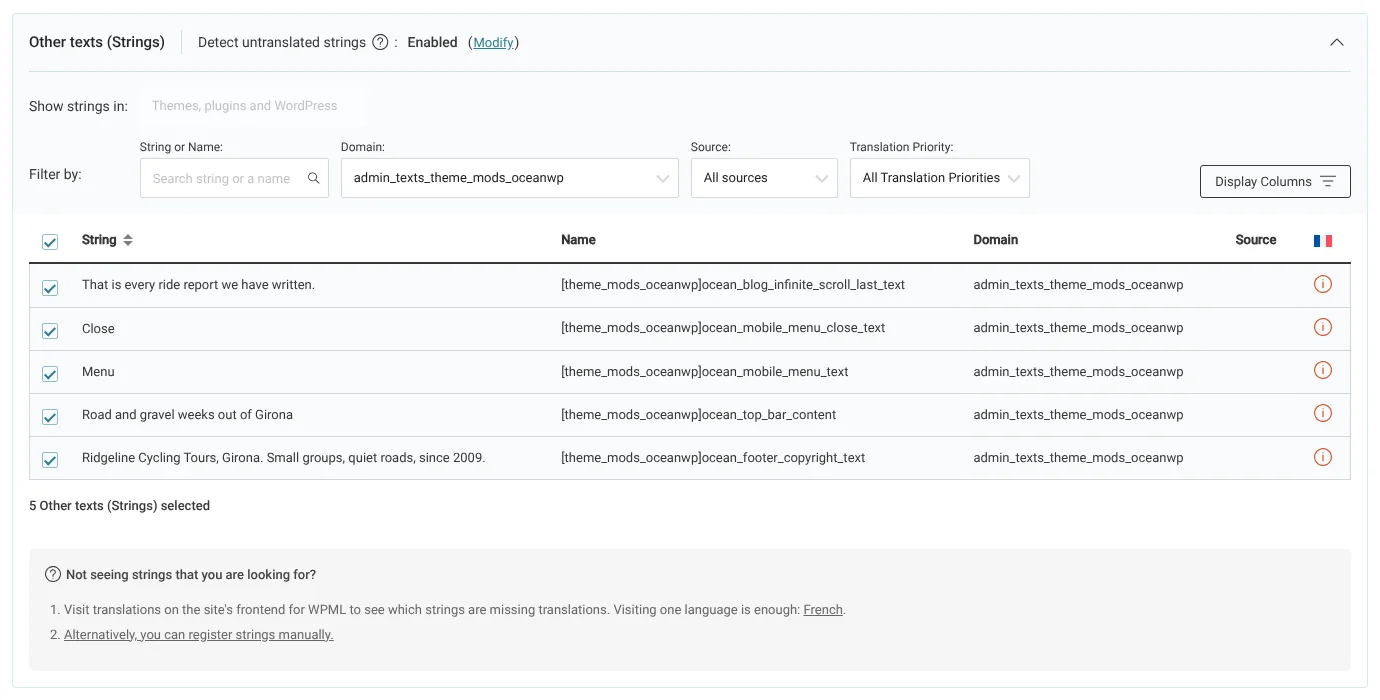
Task: Click the Name column header
Action: tap(578, 240)
